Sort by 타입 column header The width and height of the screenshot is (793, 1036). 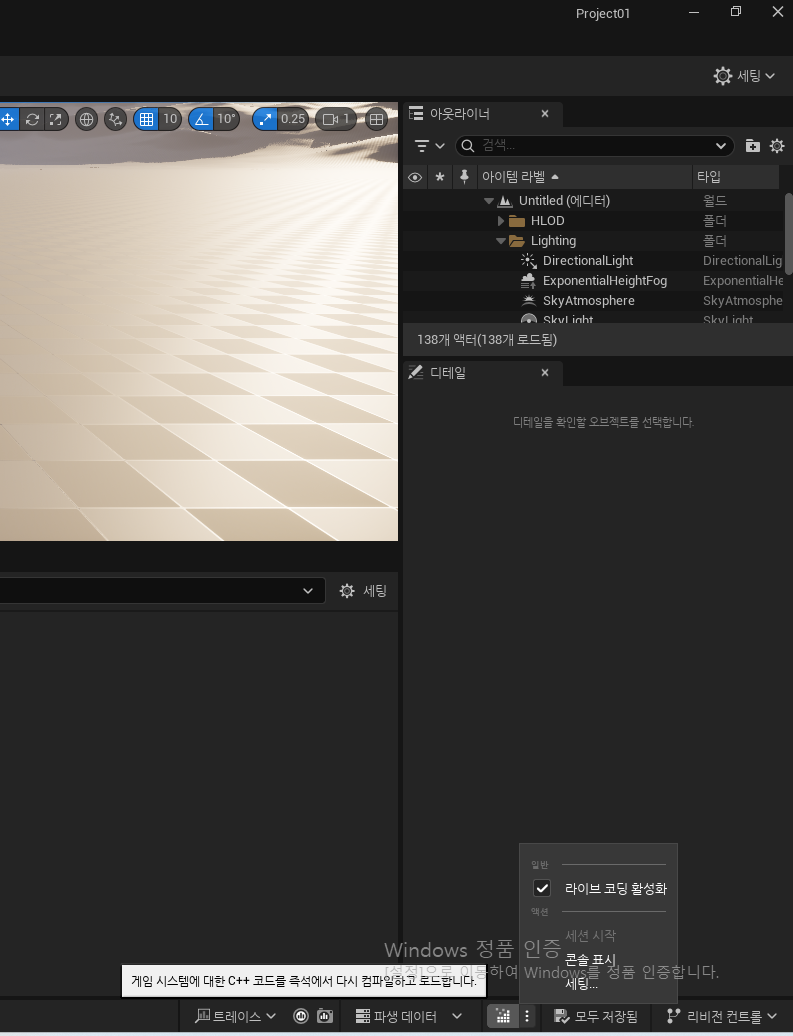point(736,177)
